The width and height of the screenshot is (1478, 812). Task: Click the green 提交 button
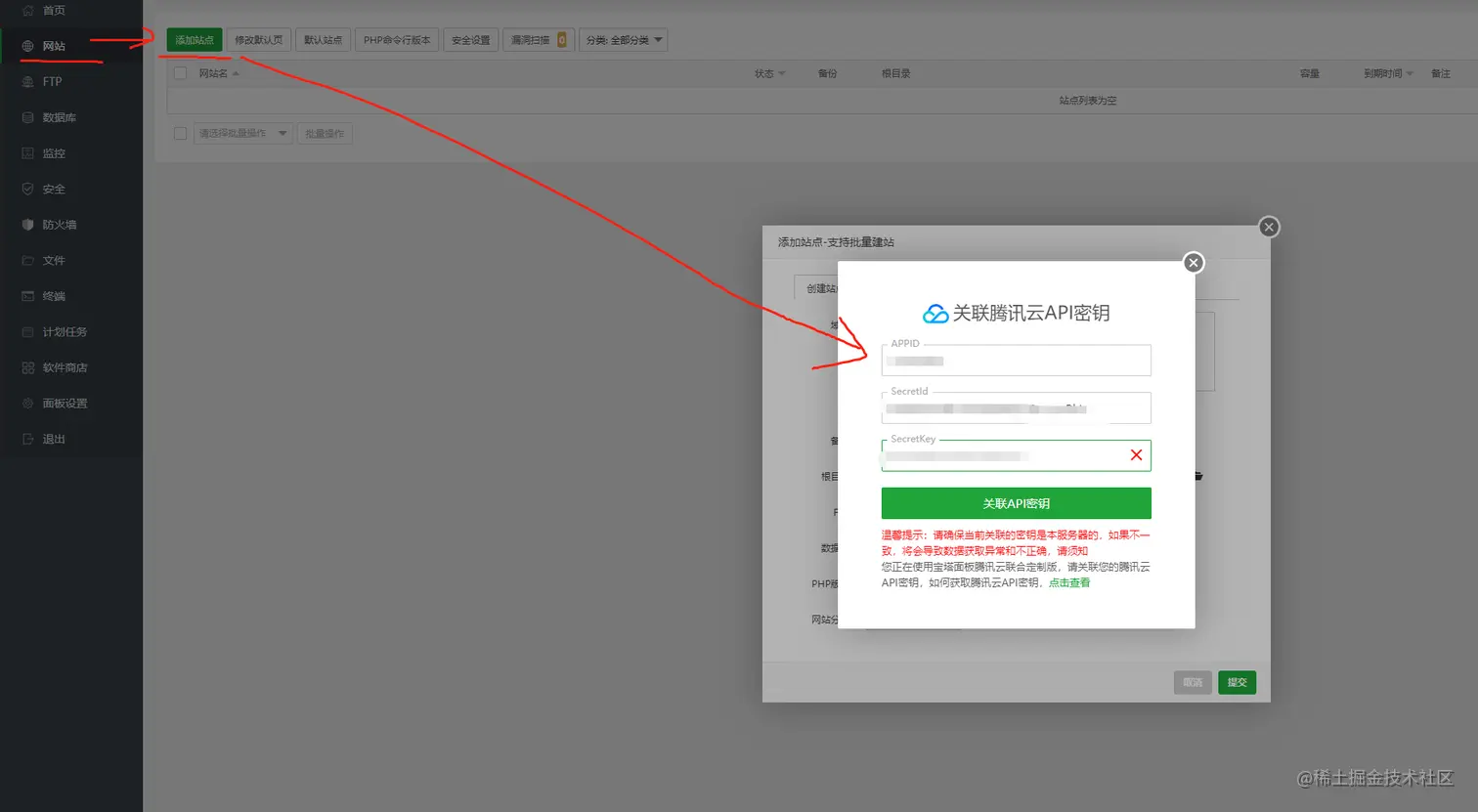pyautogui.click(x=1238, y=682)
